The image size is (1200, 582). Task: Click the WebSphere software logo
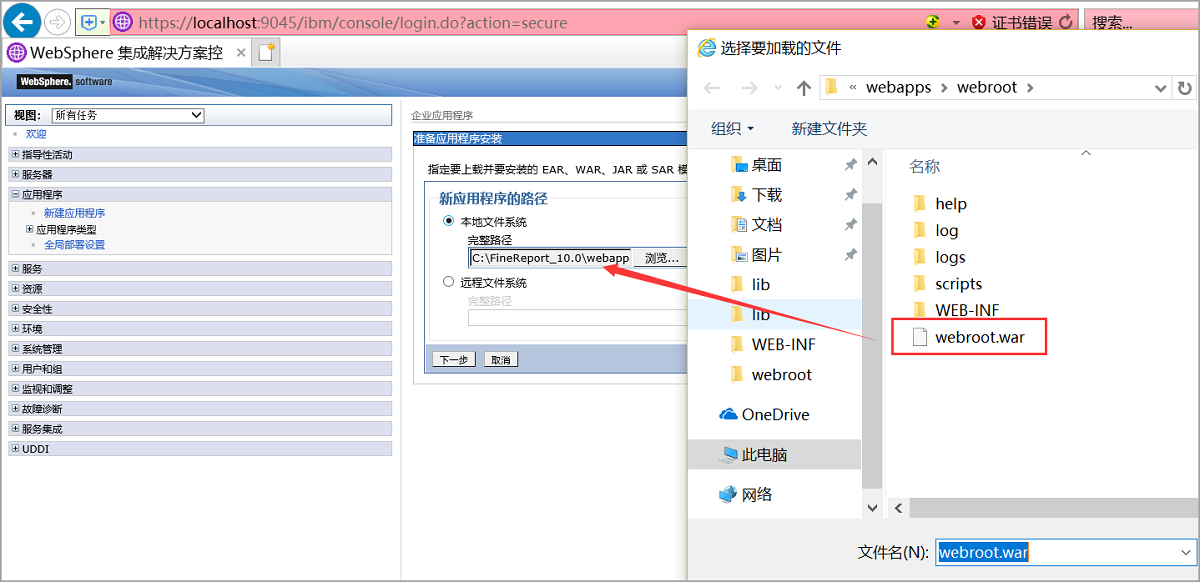64,82
